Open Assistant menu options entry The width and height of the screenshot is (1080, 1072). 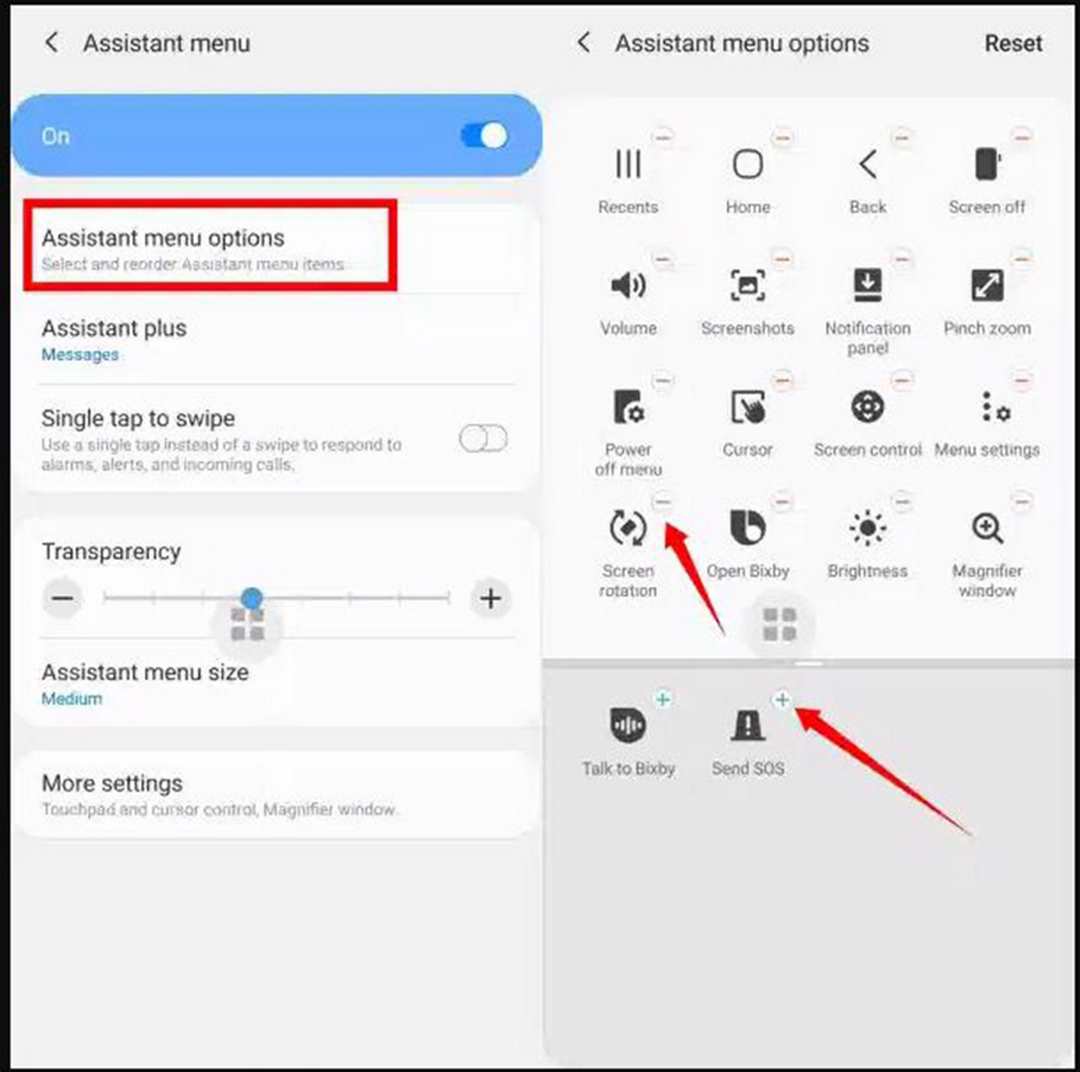click(x=211, y=246)
